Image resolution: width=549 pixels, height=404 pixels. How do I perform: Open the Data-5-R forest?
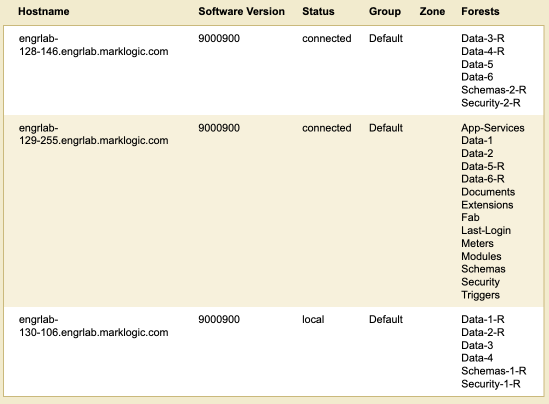pos(483,166)
